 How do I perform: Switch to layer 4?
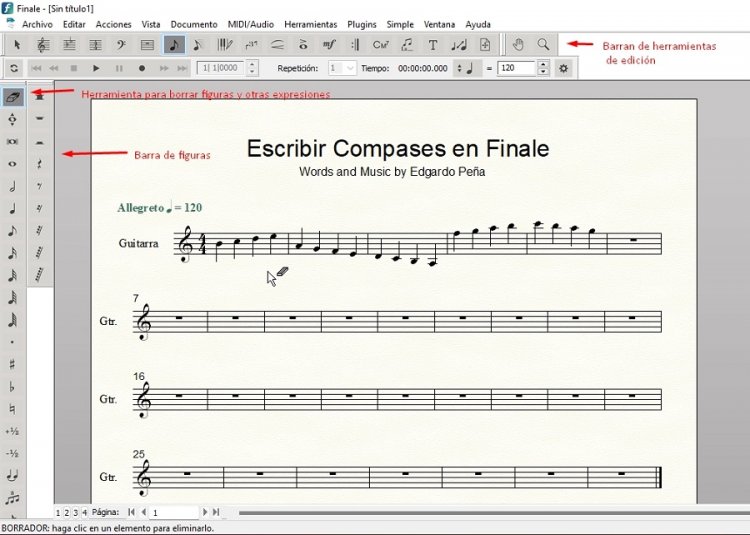point(84,513)
